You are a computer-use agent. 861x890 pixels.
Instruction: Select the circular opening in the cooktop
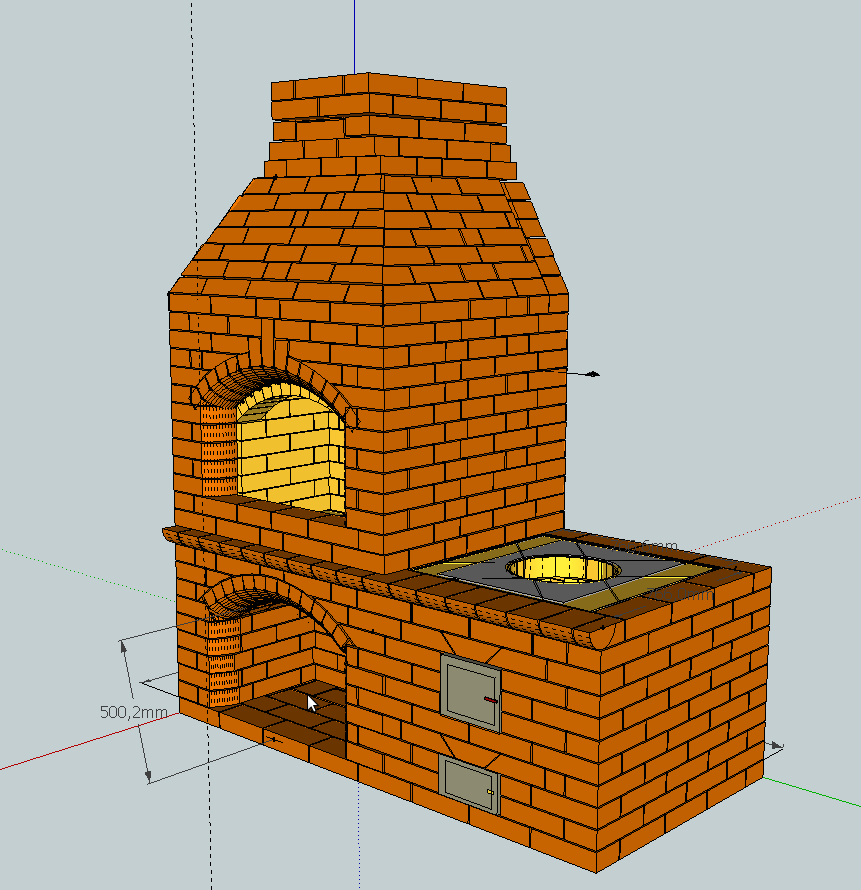coord(562,568)
